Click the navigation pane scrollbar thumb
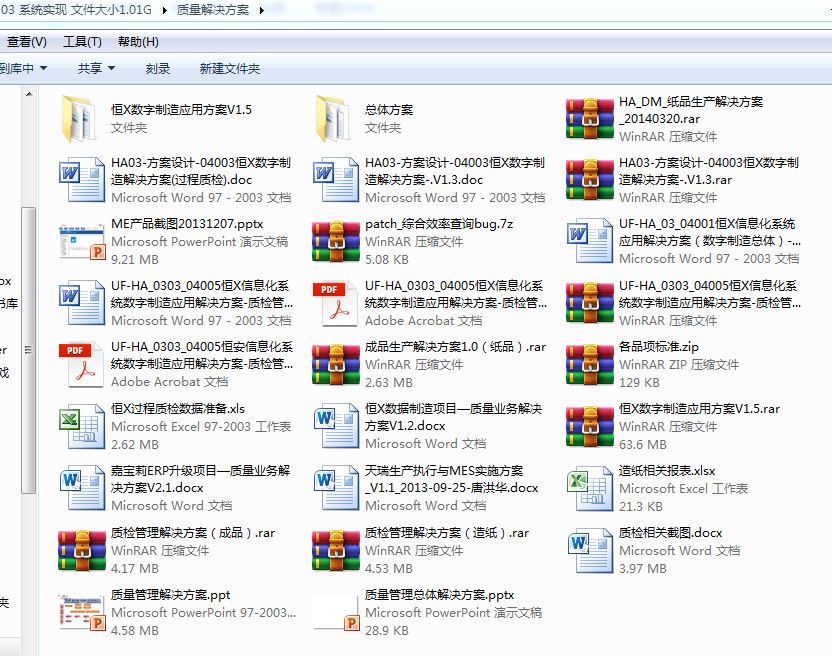832x656 pixels. pyautogui.click(x=29, y=350)
